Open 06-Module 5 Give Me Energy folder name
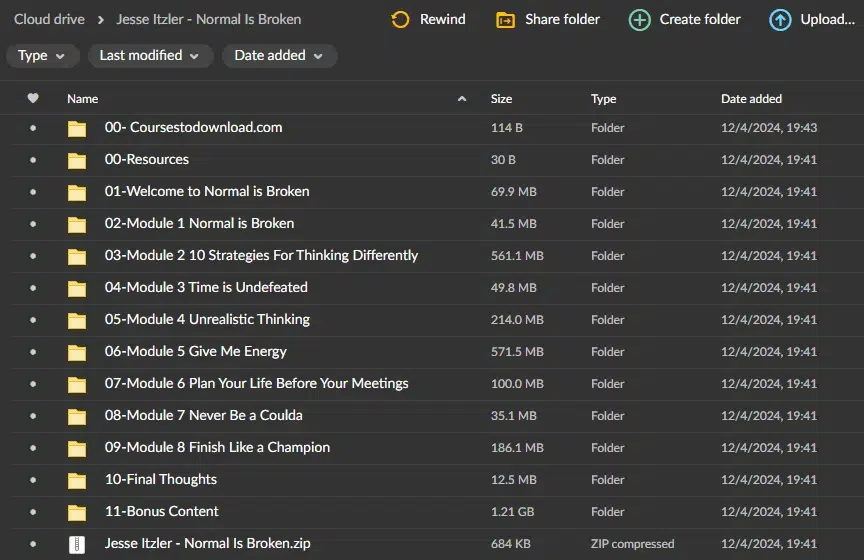 point(196,352)
